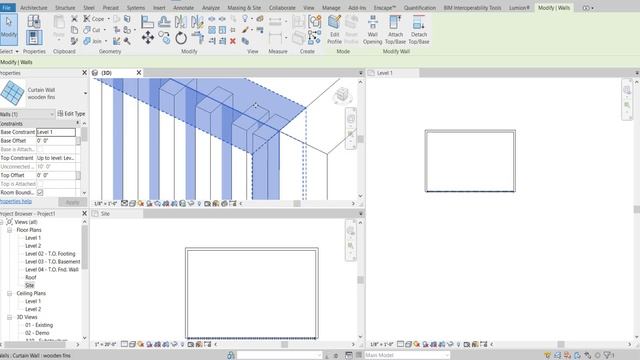Click the Apply button in Properties
This screenshot has height=360, width=640.
pyautogui.click(x=72, y=202)
